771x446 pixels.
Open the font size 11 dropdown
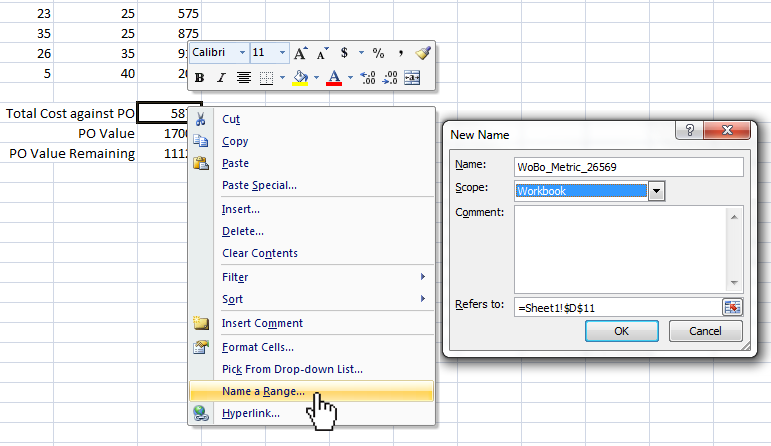(283, 53)
